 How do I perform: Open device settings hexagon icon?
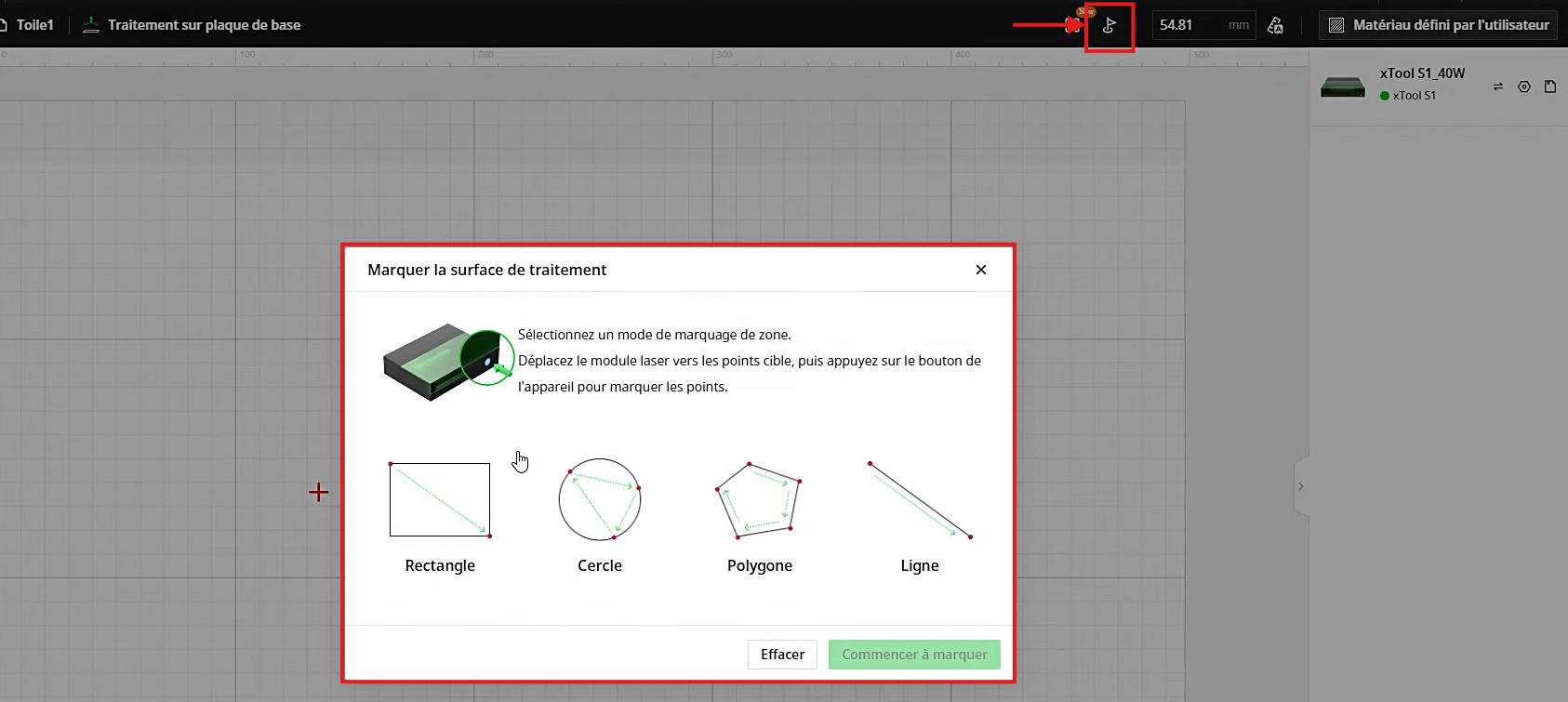point(1523,86)
